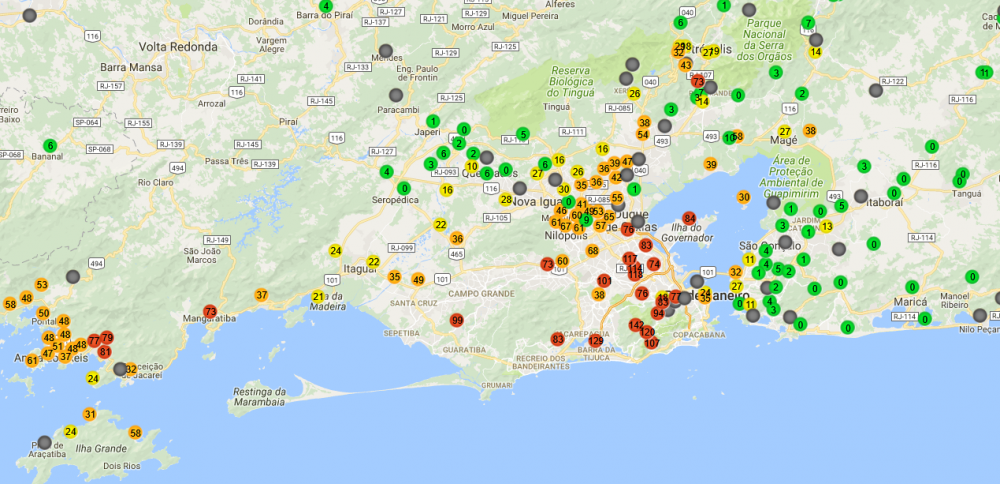This screenshot has width=1000, height=484.
Task: Open the red 129 marker near Barra da Tijuca
Action: coord(596,341)
